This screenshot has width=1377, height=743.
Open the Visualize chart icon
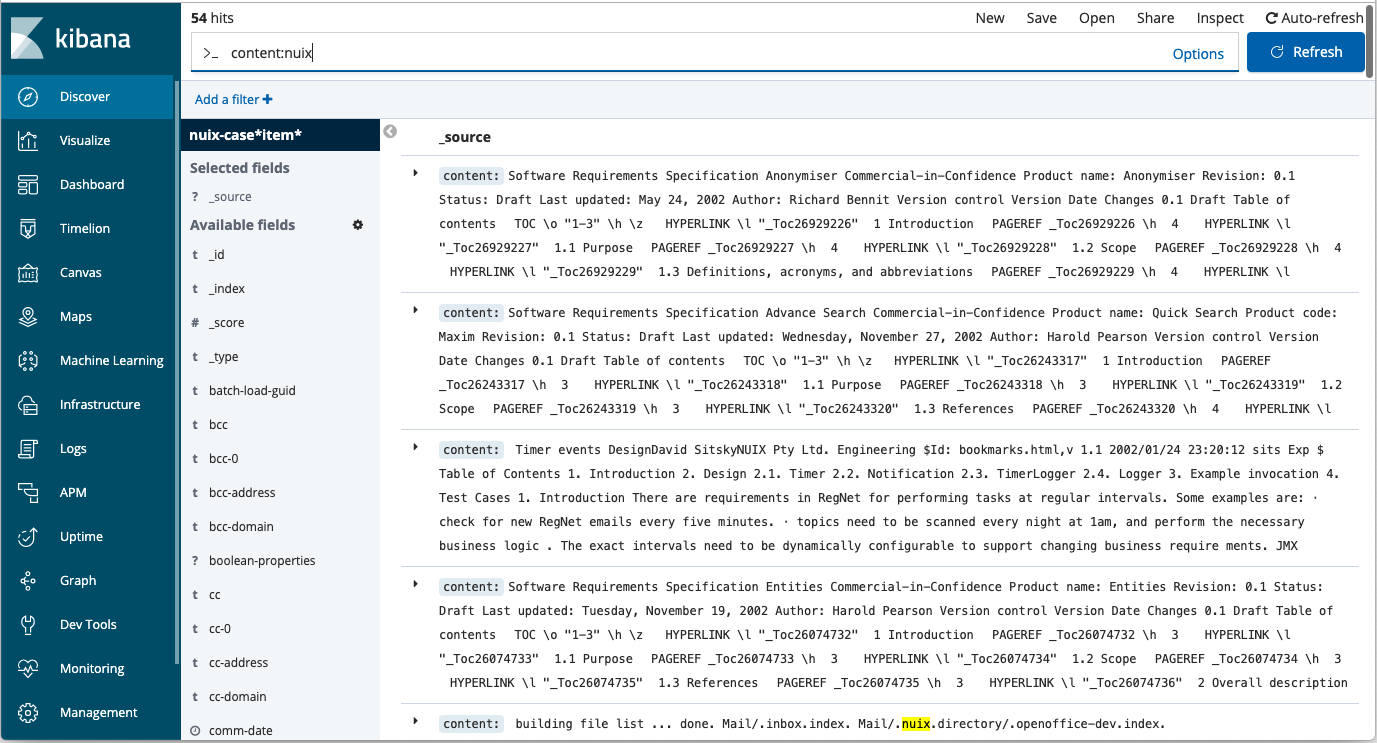point(28,141)
